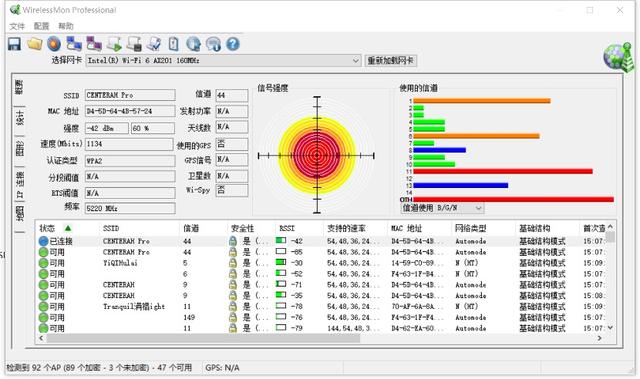The image size is (640, 379).
Task: Click the 重新加载网卡 button
Action: (x=391, y=61)
